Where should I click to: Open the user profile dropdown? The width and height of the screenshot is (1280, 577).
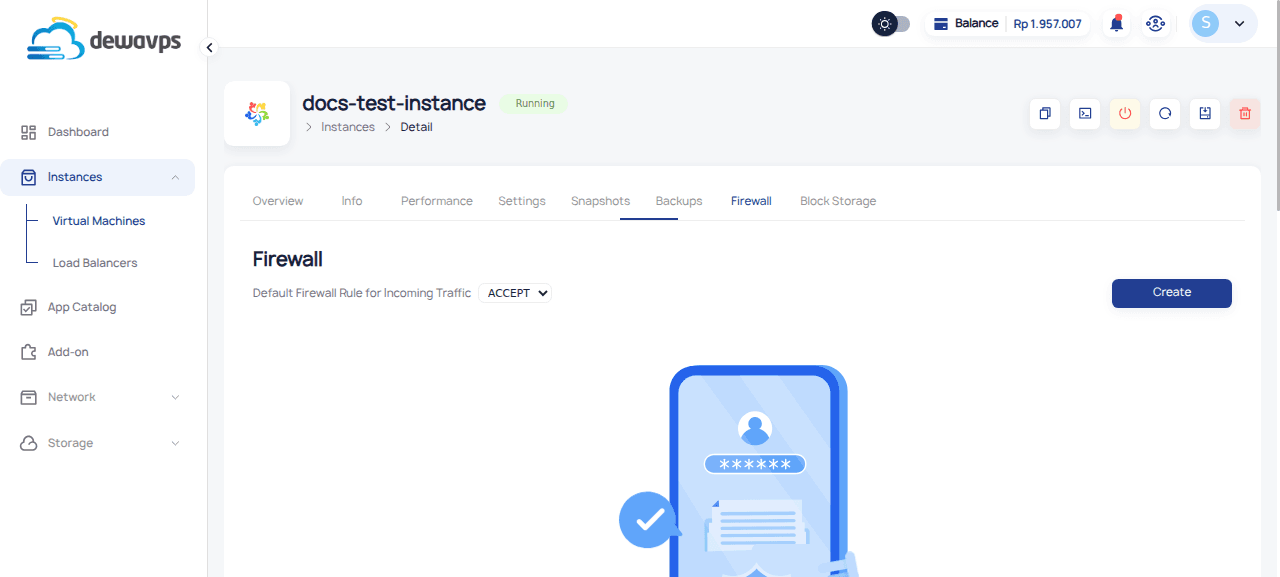point(1223,24)
